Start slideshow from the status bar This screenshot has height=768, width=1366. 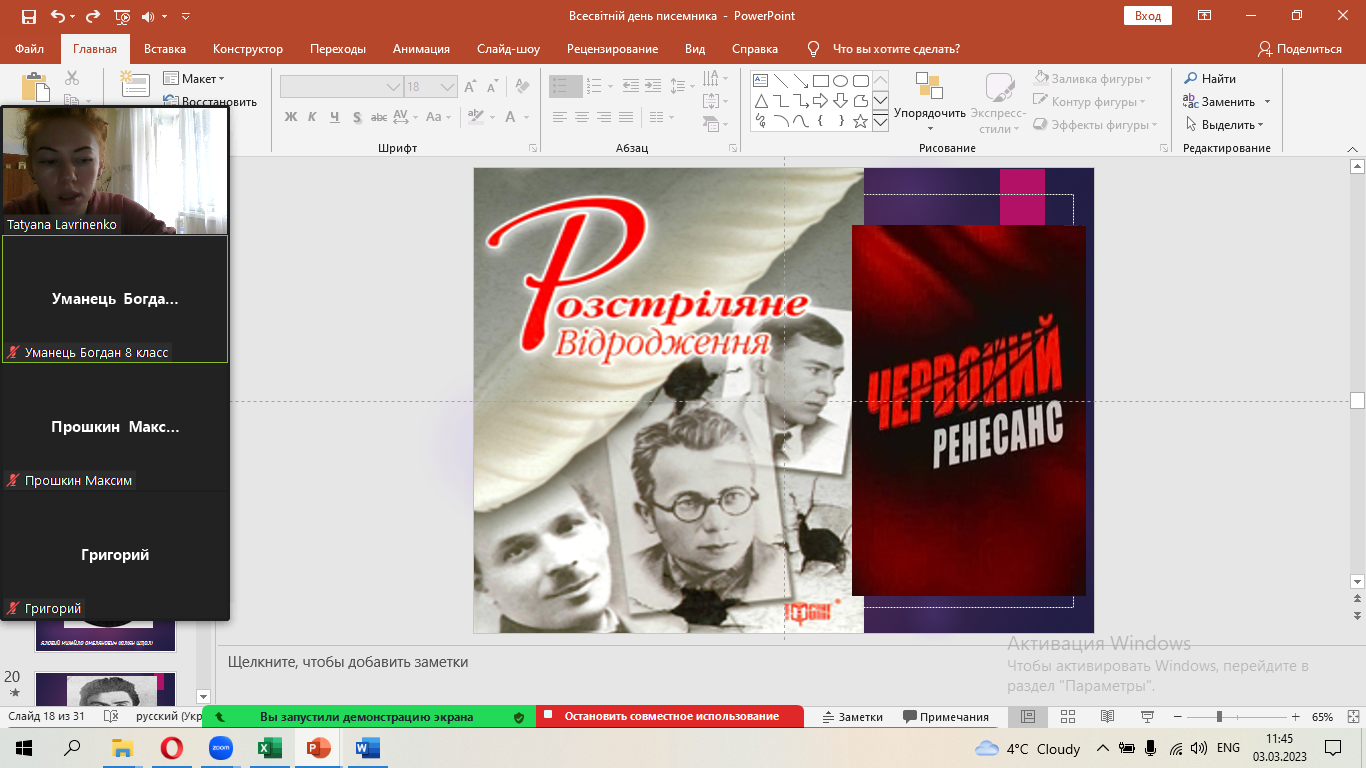pos(1147,717)
